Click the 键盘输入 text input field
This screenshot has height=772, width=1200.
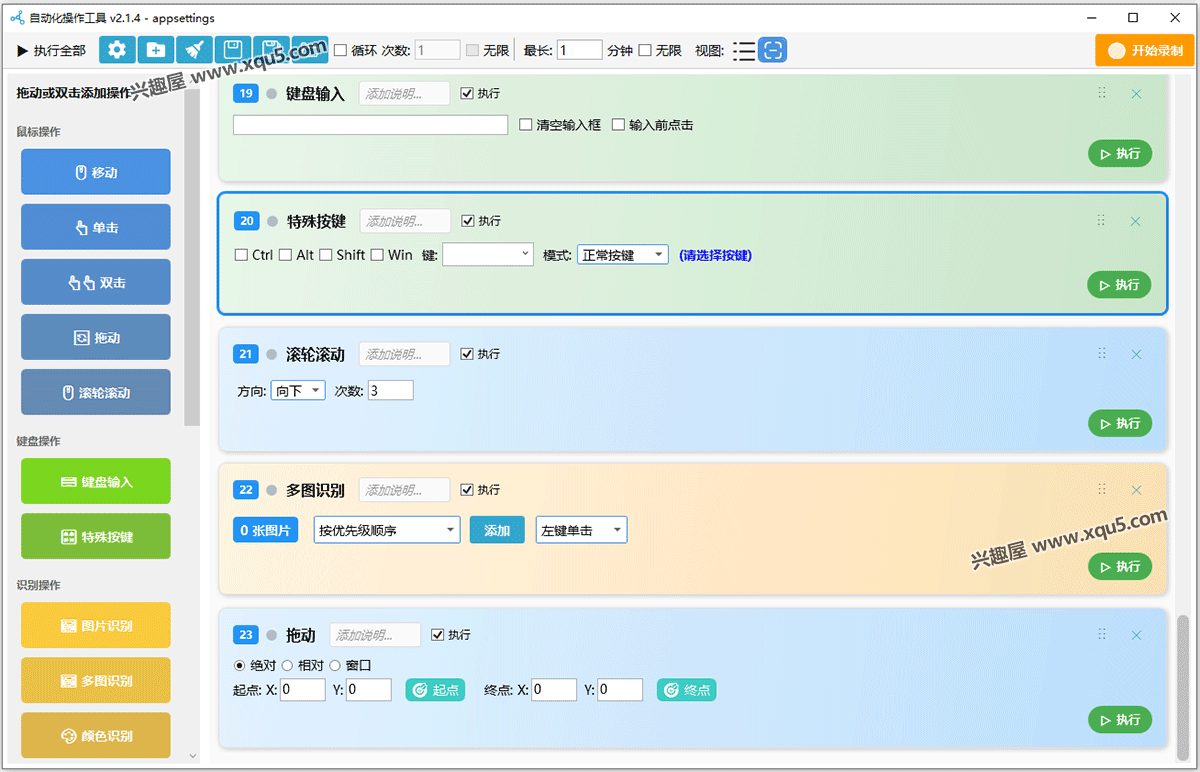(370, 125)
